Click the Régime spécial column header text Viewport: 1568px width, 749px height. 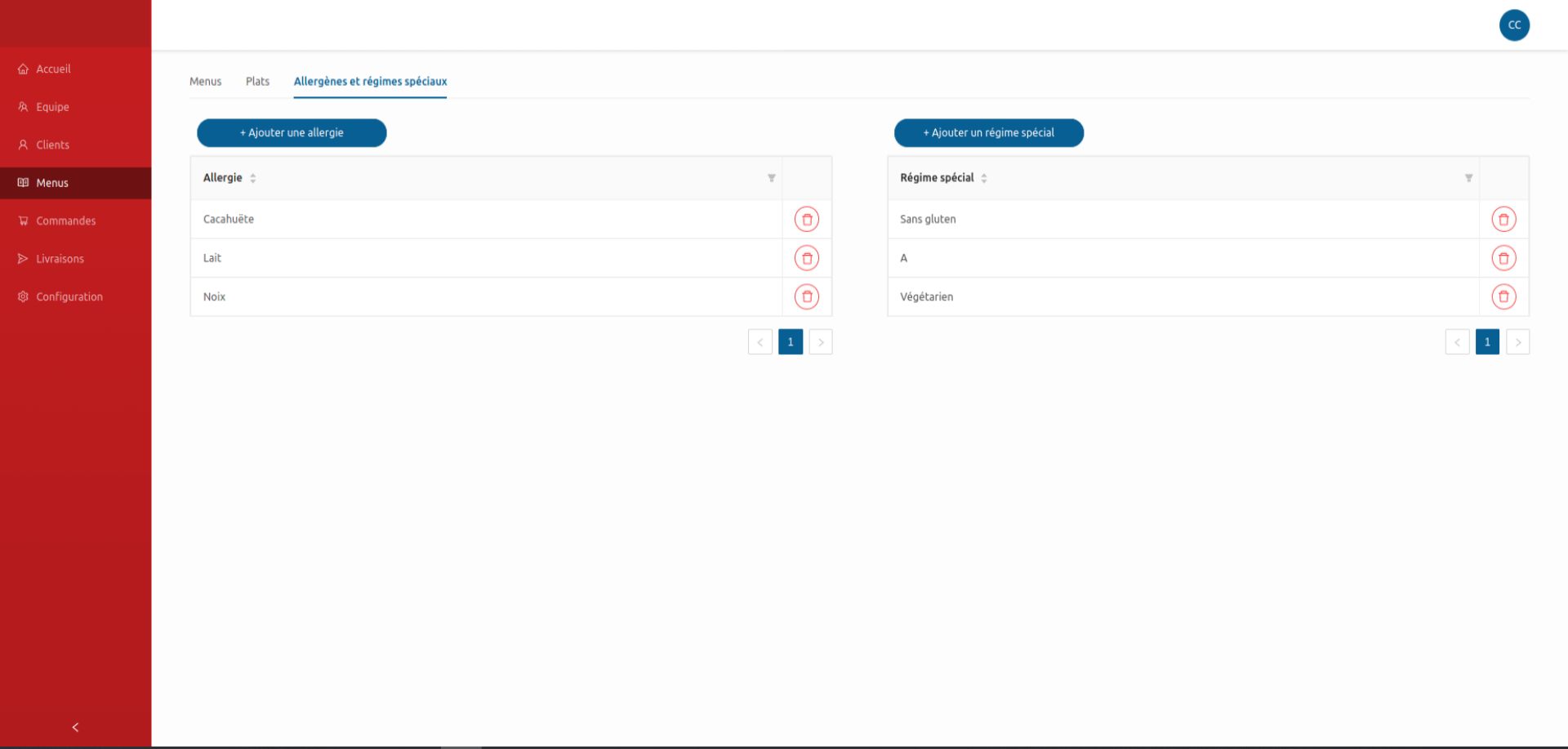937,178
